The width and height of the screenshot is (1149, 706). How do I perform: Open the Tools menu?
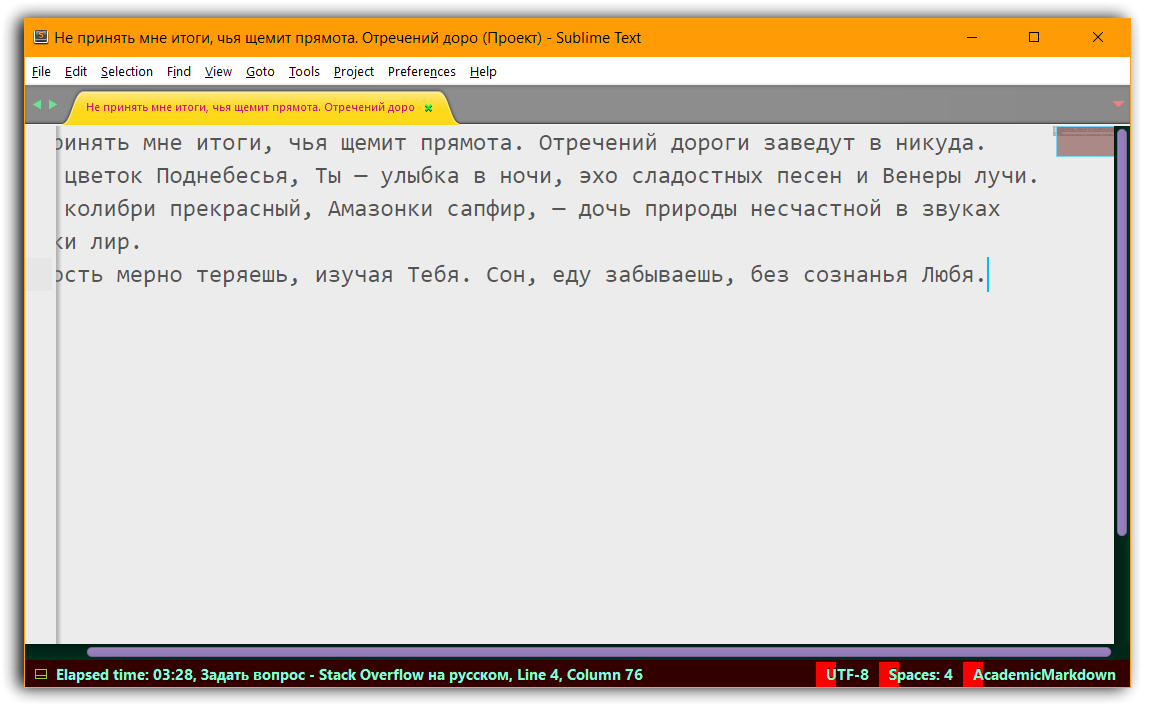click(x=304, y=72)
